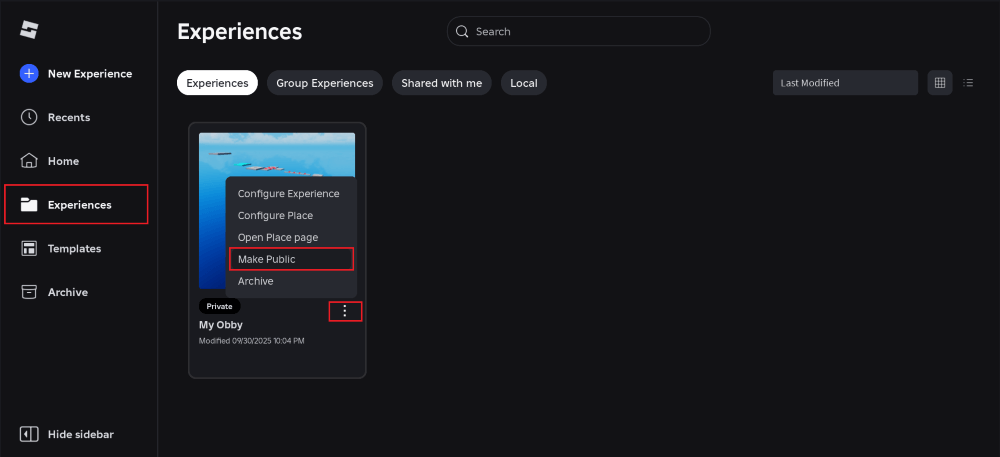Switch to list view layout
This screenshot has width=1000, height=457.
968,83
